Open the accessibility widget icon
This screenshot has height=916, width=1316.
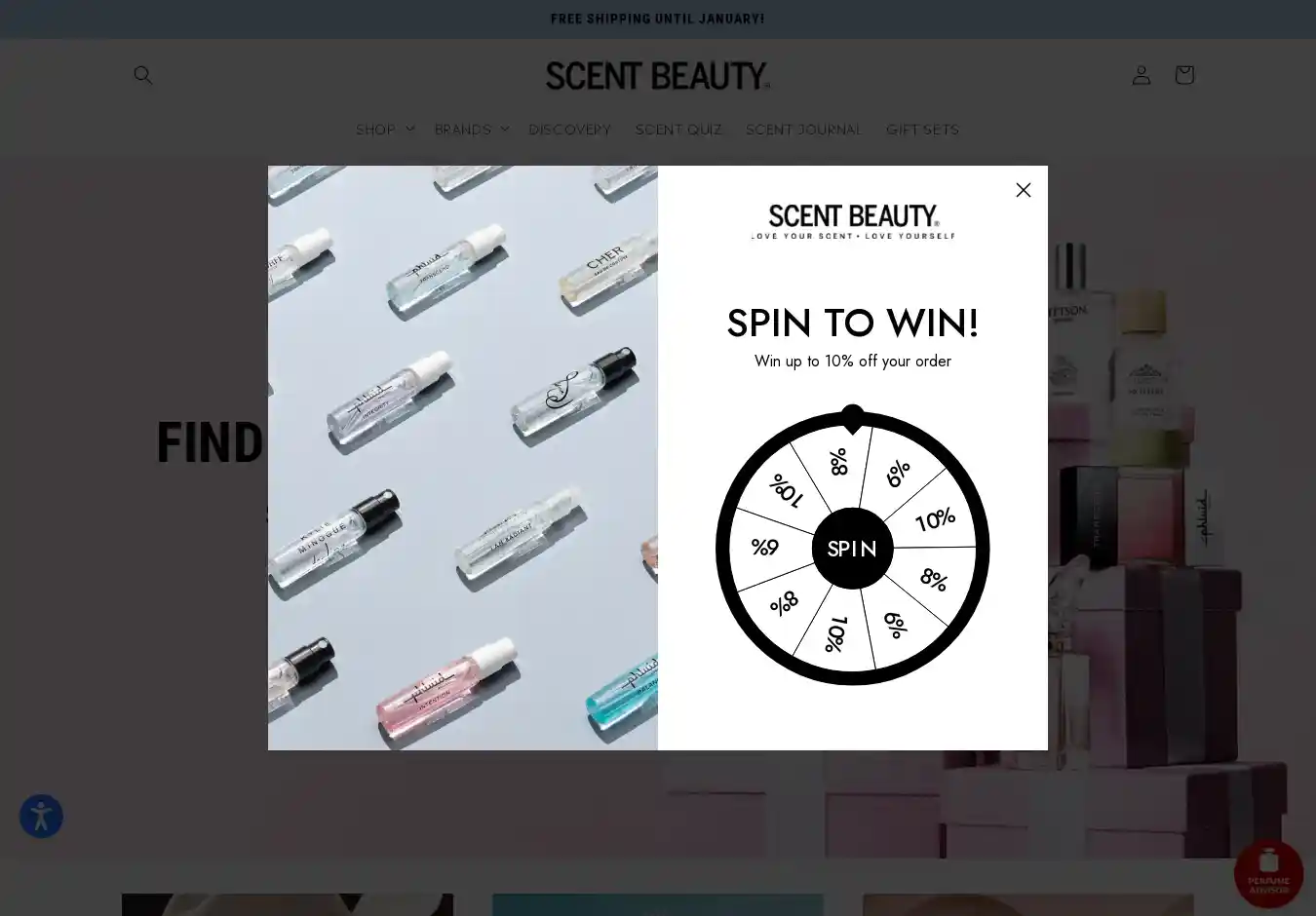coord(41,817)
